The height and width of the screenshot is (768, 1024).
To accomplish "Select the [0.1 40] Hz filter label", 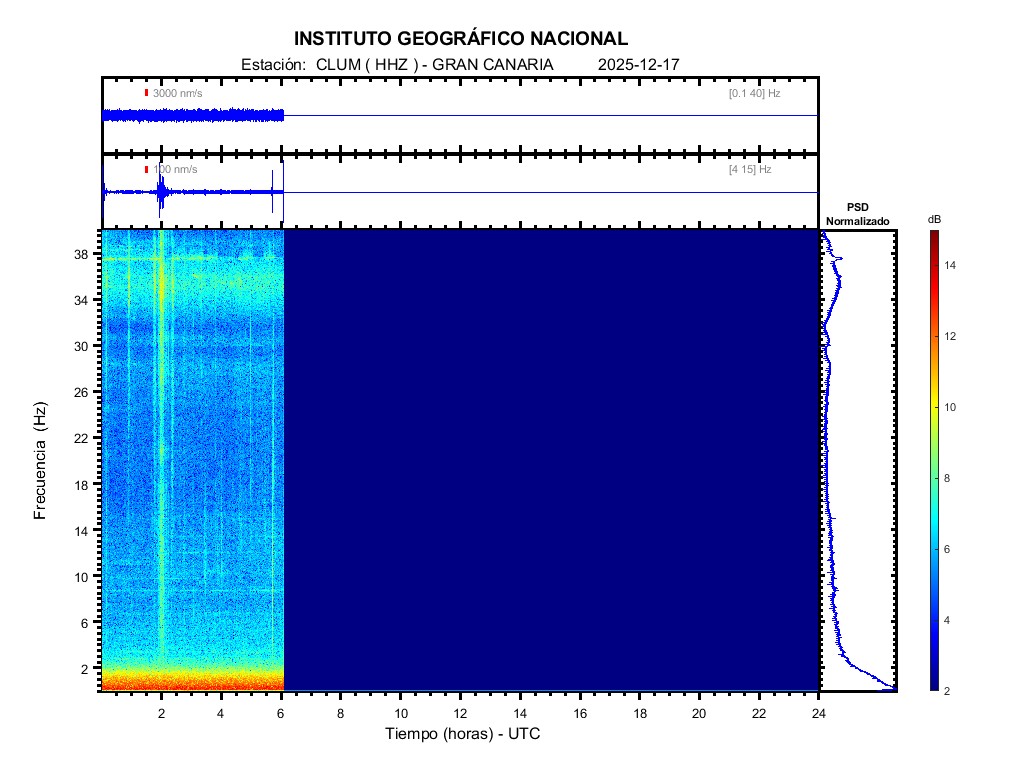I will [x=754, y=93].
